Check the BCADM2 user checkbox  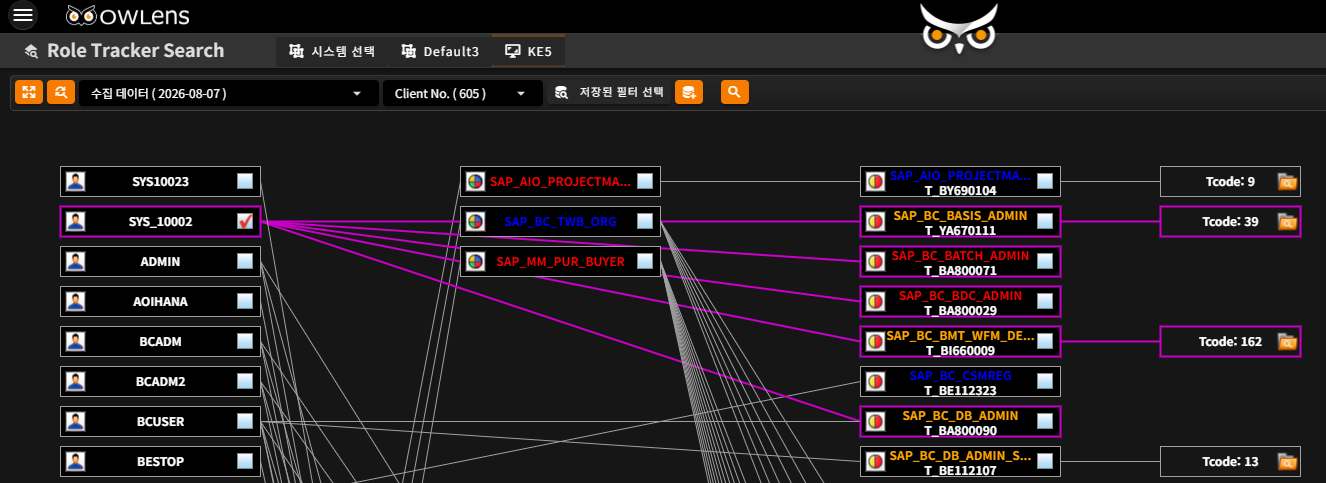click(x=245, y=381)
